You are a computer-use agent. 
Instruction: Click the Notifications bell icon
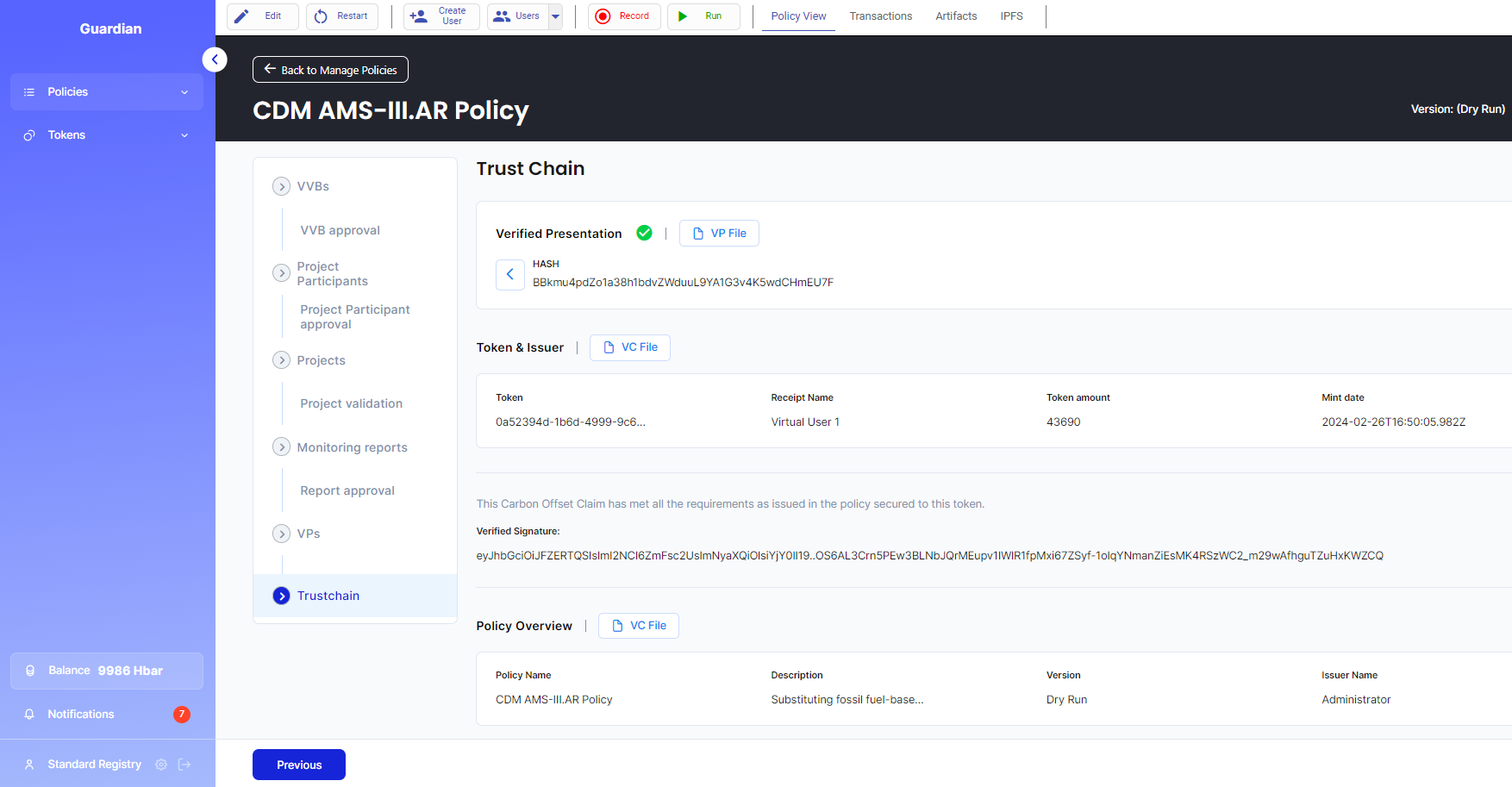point(29,715)
